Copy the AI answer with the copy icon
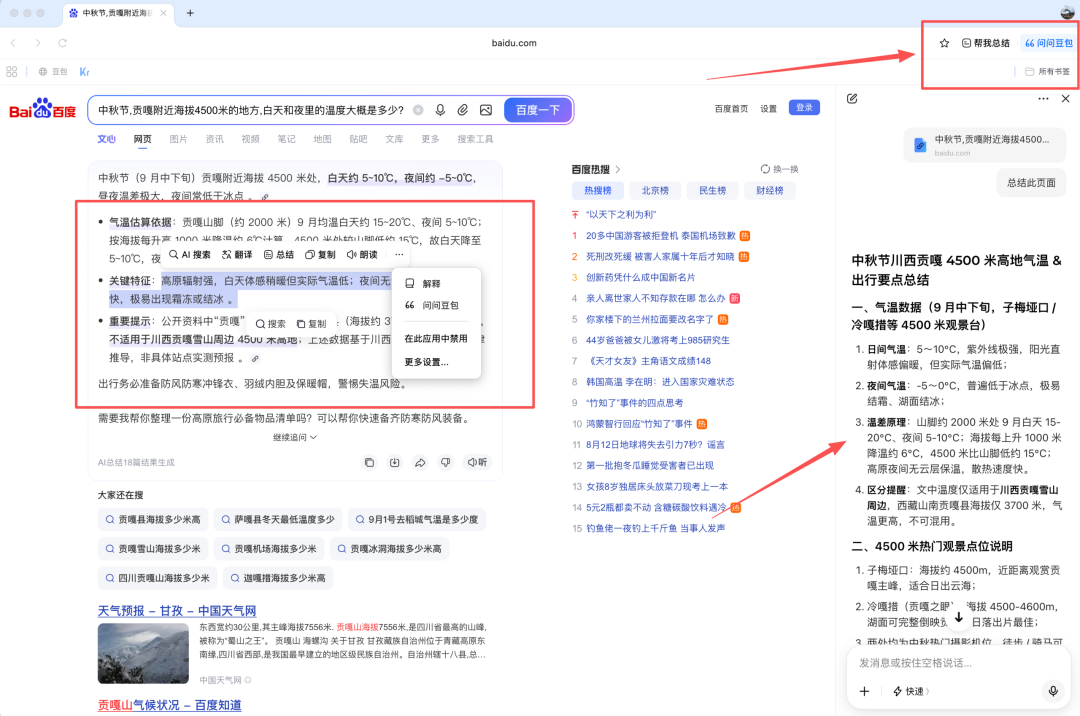This screenshot has width=1080, height=716. (x=369, y=463)
